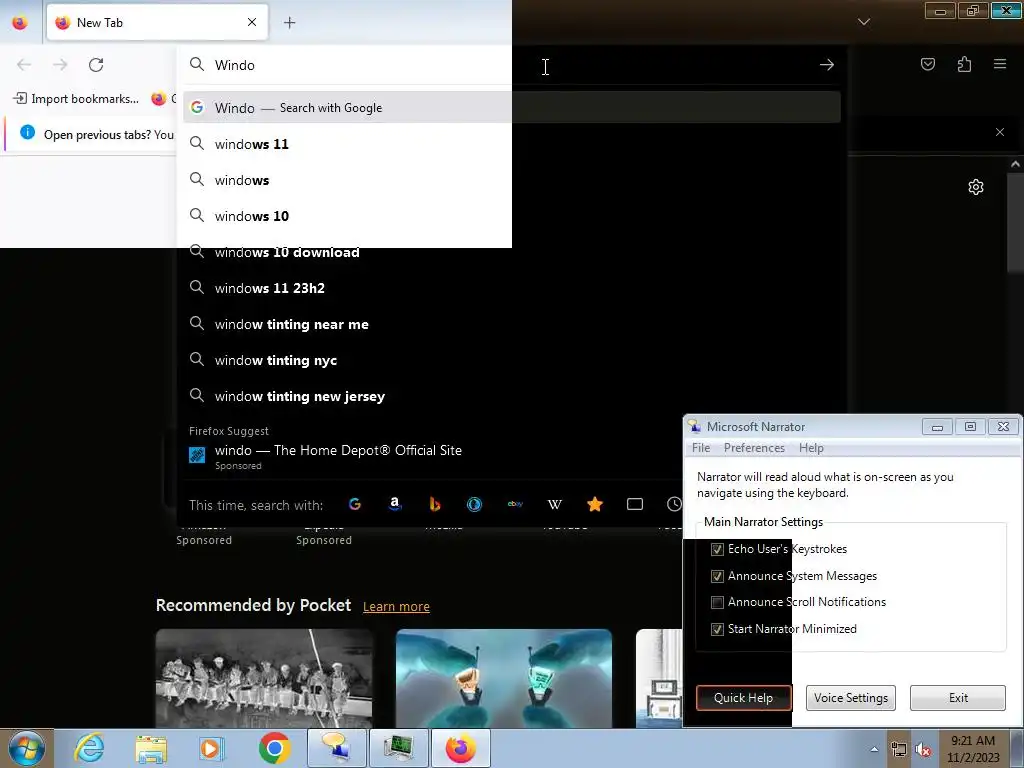Pick the plain windows suggestion
Screen dimensions: 1024x768
(512, 180)
